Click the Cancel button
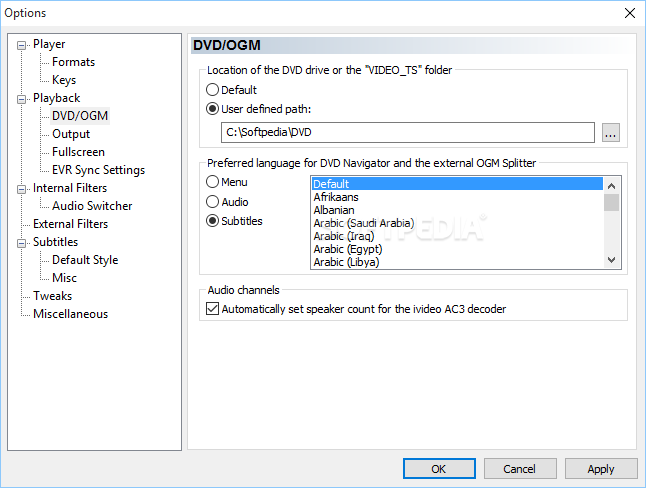The image size is (646, 488). coord(520,469)
